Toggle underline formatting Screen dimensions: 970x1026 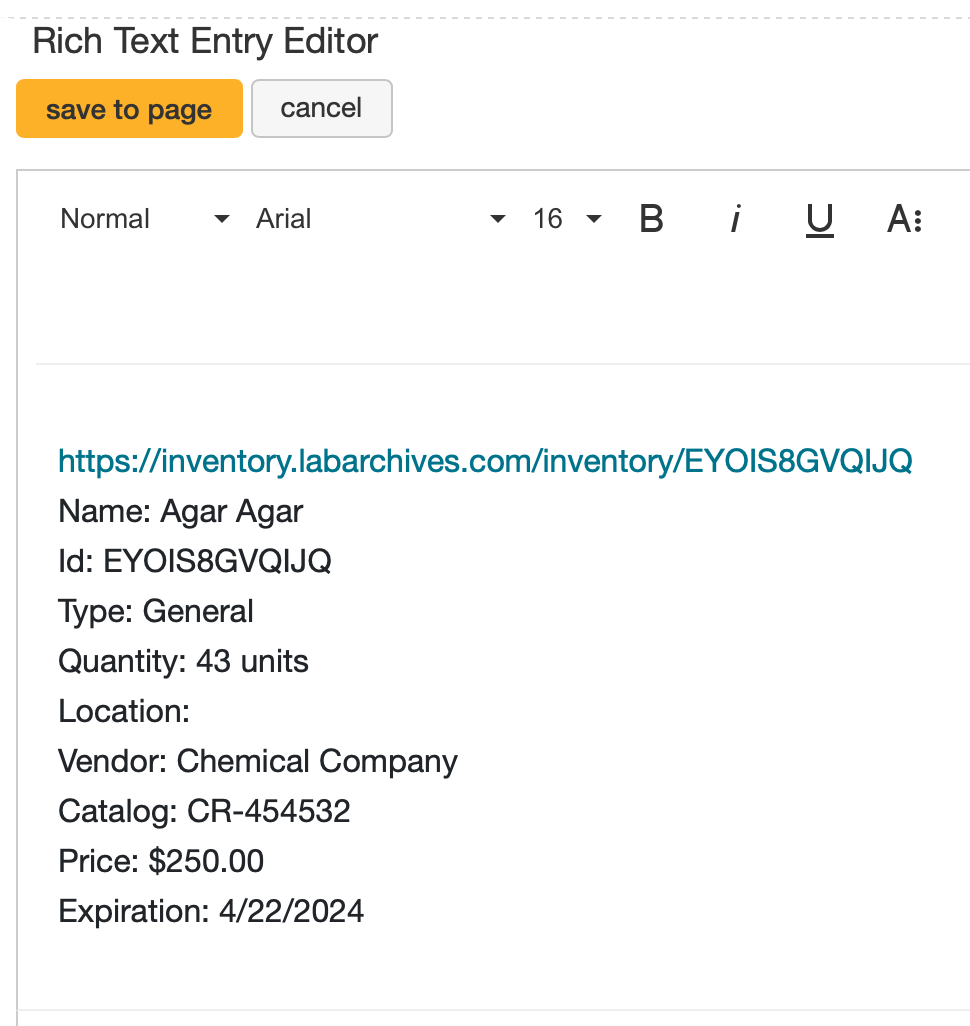tap(820, 219)
